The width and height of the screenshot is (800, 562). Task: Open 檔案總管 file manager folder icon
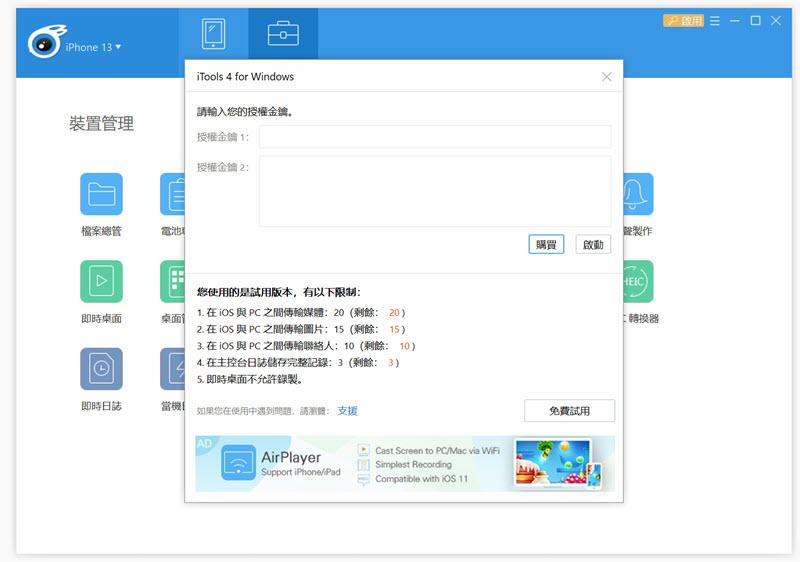pyautogui.click(x=102, y=194)
